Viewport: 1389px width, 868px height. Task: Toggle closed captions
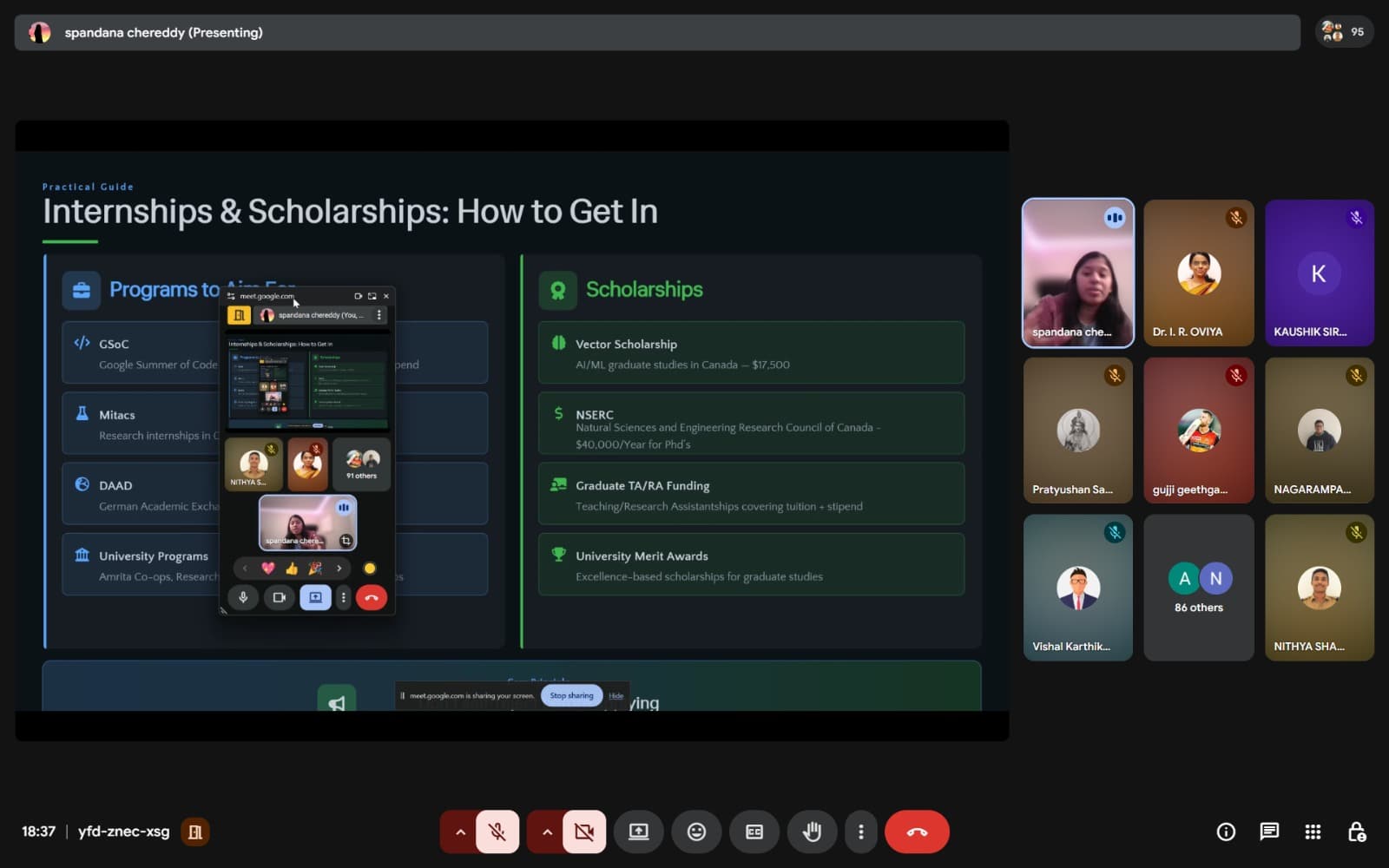point(754,832)
